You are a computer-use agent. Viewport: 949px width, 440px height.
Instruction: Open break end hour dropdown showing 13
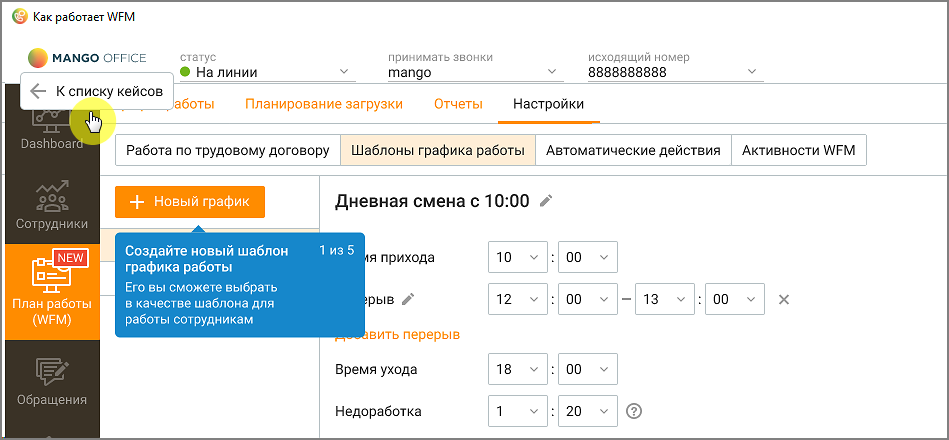(x=665, y=300)
